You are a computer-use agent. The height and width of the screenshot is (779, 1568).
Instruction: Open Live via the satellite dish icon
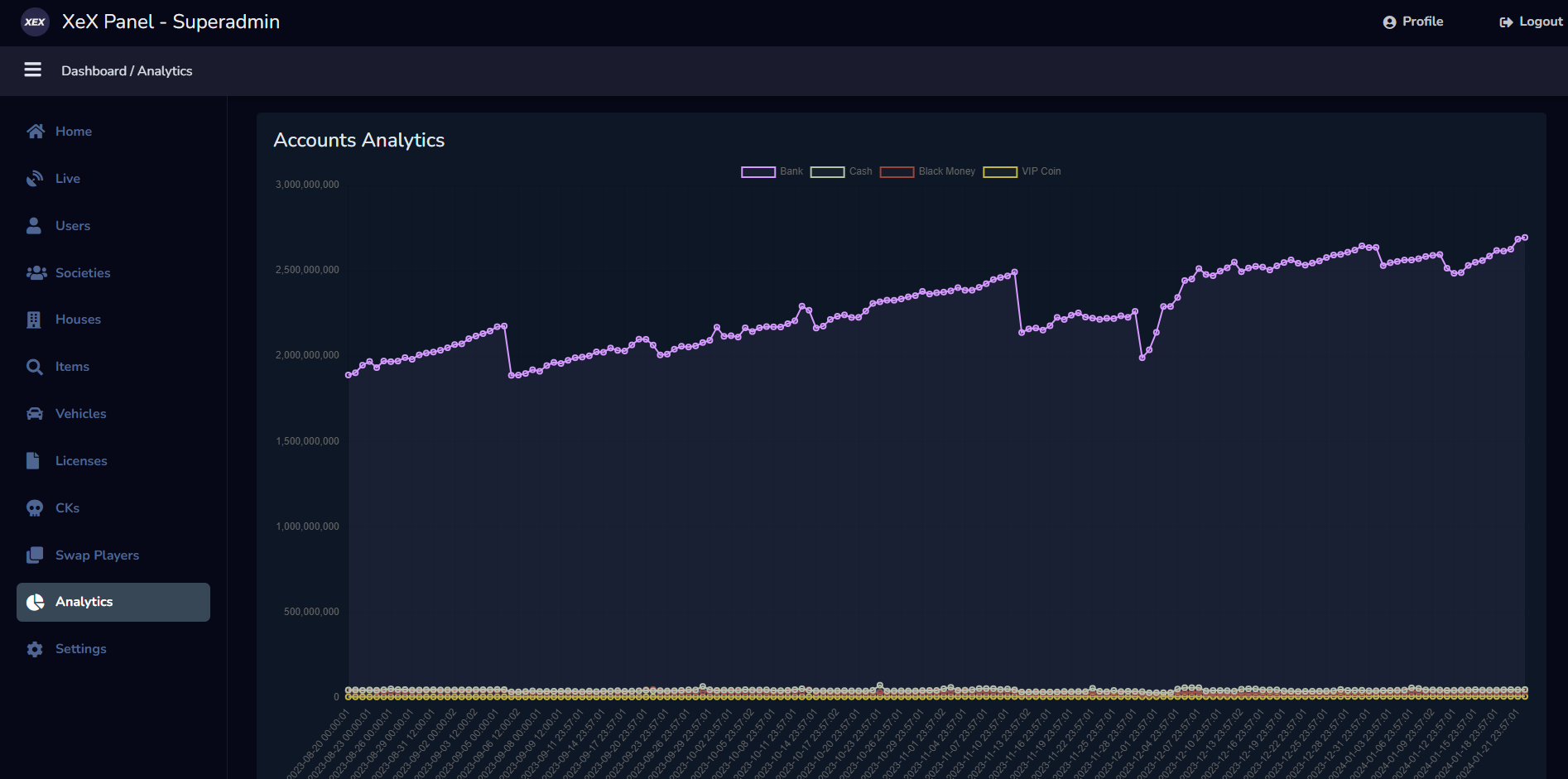pyautogui.click(x=35, y=179)
